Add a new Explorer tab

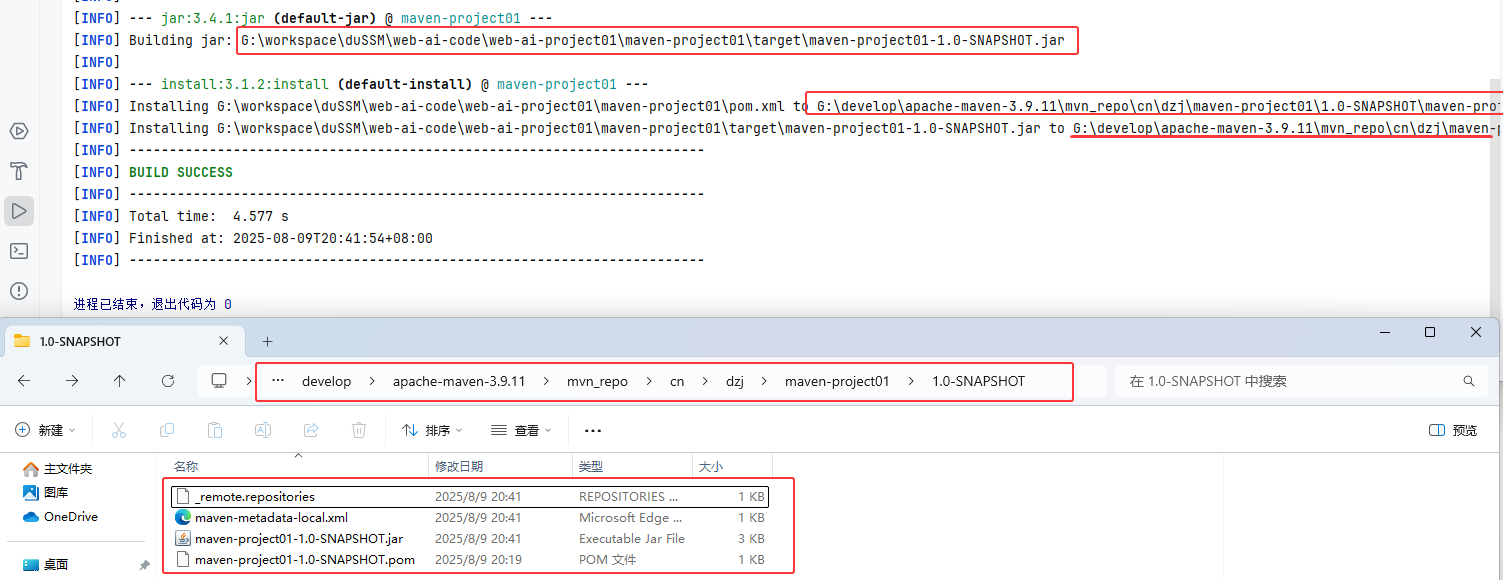(x=267, y=341)
